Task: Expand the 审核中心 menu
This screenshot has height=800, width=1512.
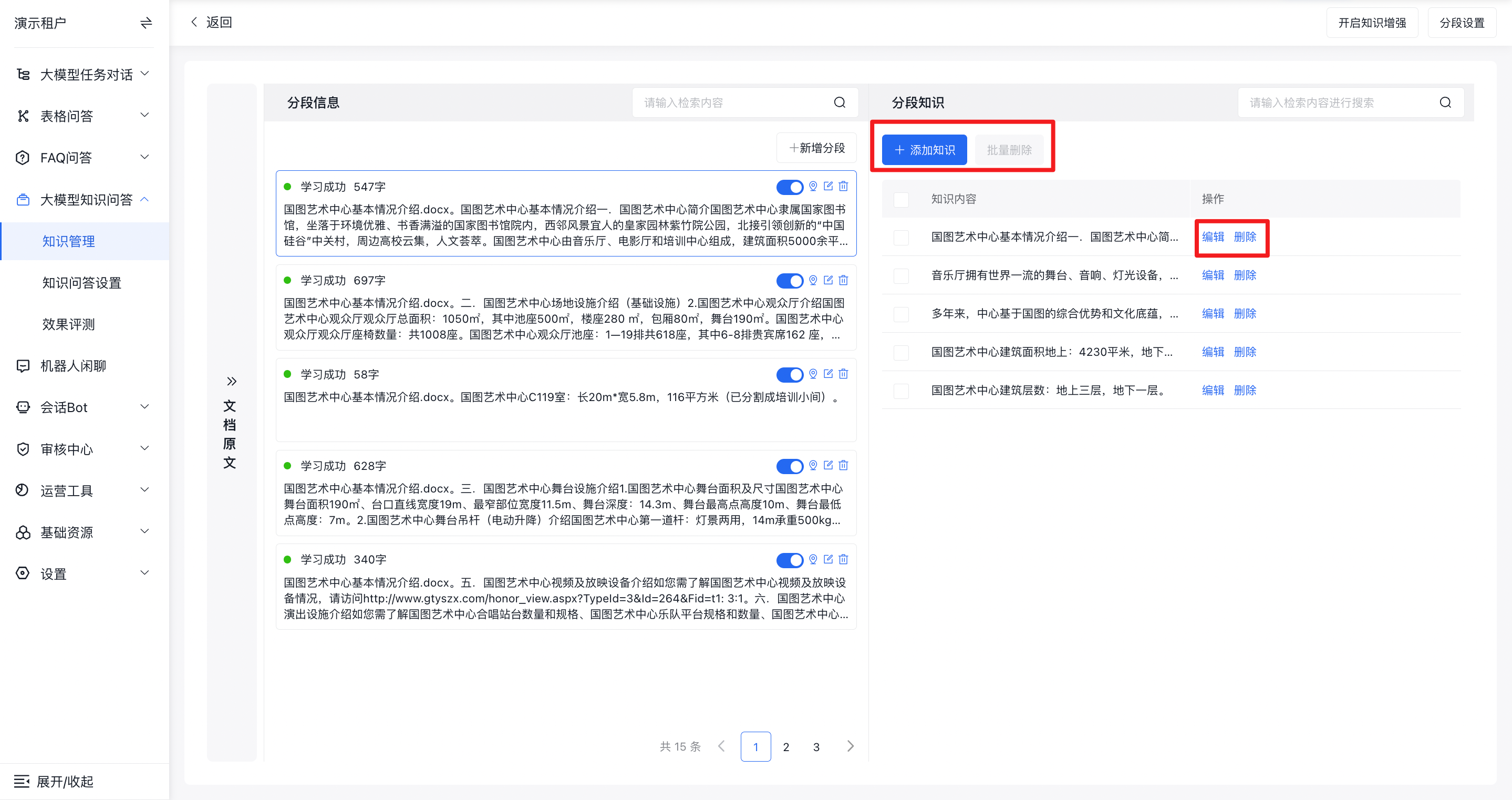Action: (x=85, y=449)
